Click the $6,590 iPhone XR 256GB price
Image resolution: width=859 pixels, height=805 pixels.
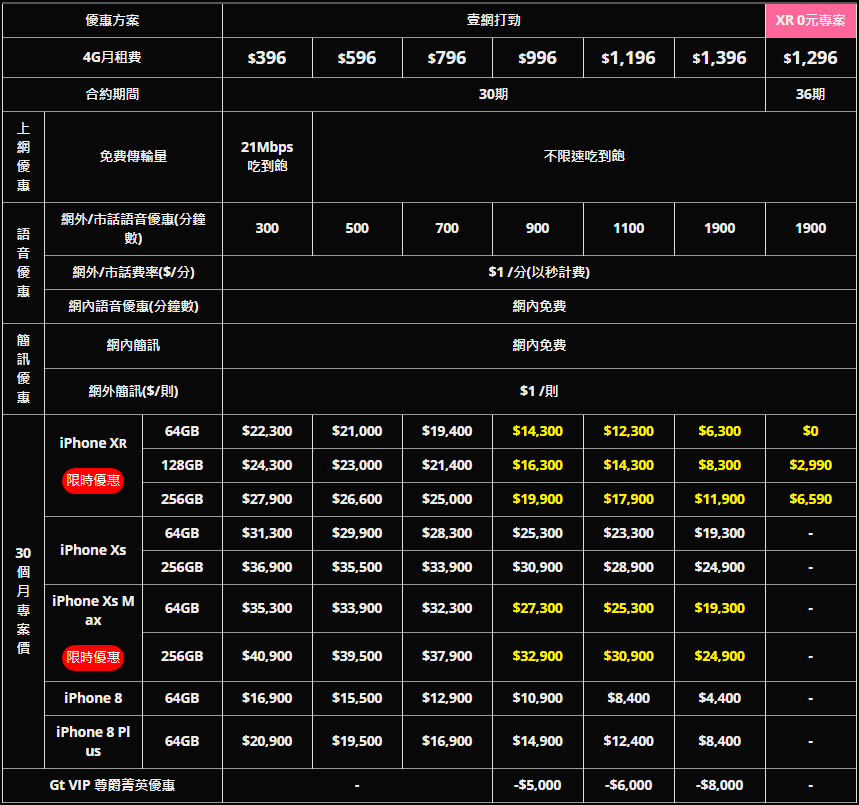click(810, 499)
